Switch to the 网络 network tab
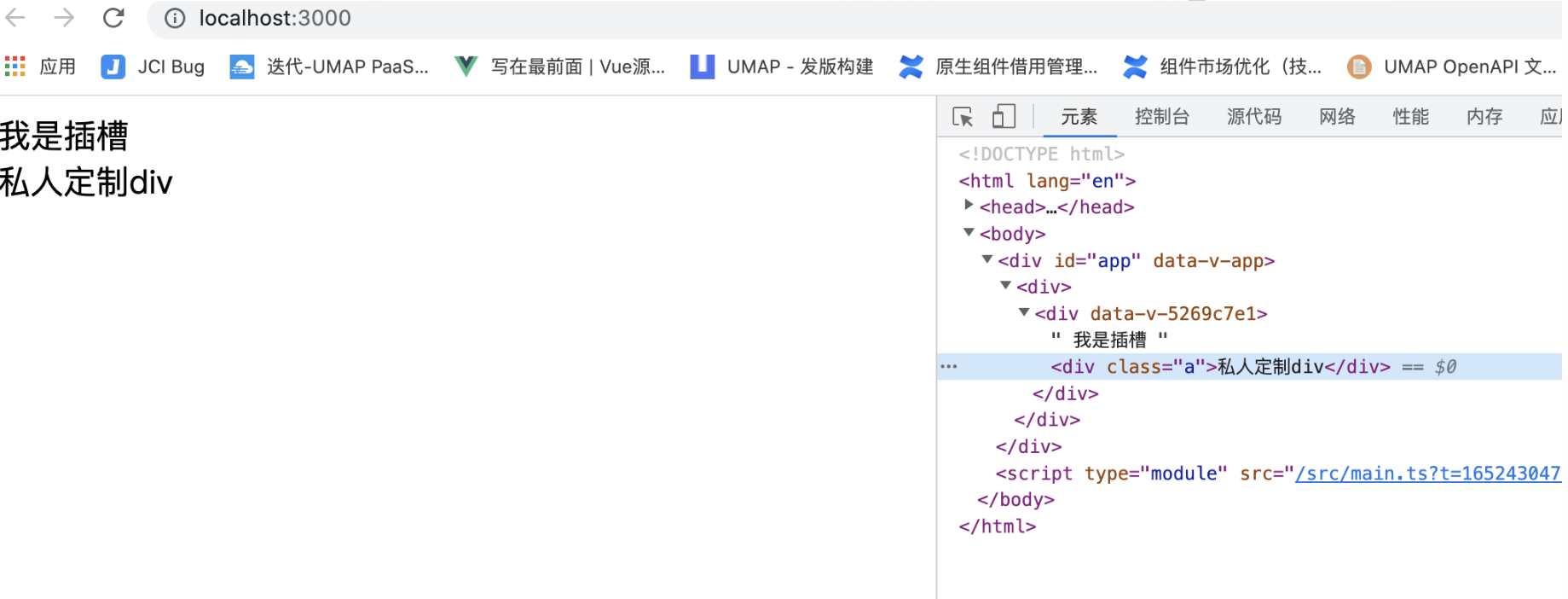This screenshot has height=599, width=1568. tap(1336, 117)
